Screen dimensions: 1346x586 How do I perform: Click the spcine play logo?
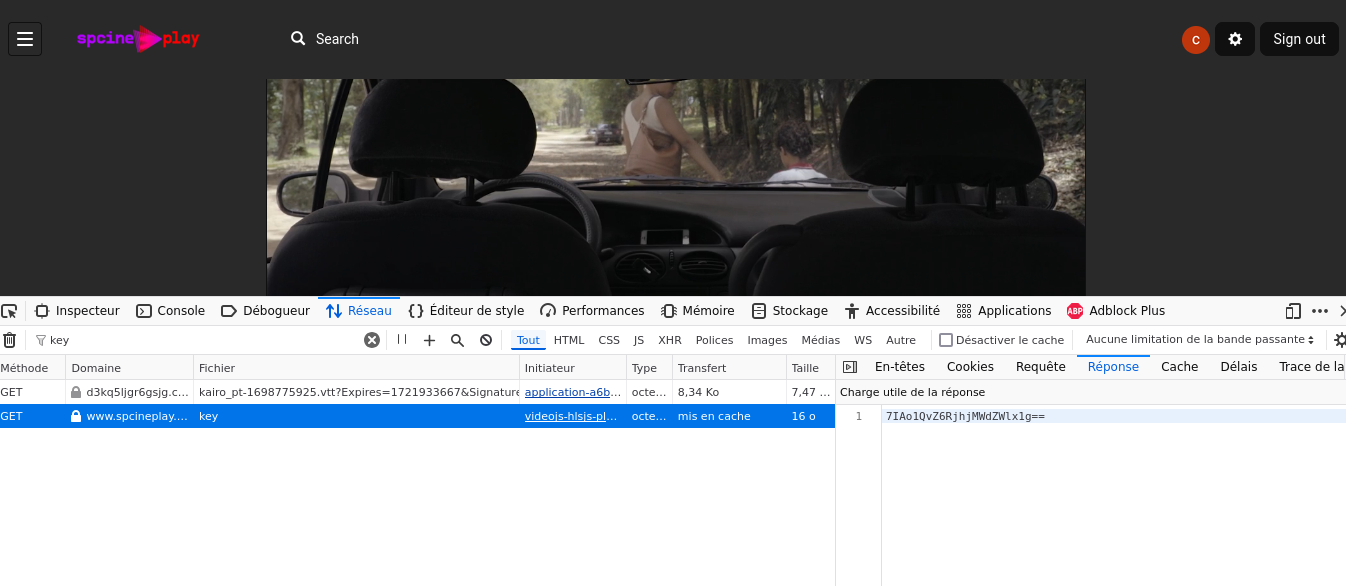pos(138,39)
